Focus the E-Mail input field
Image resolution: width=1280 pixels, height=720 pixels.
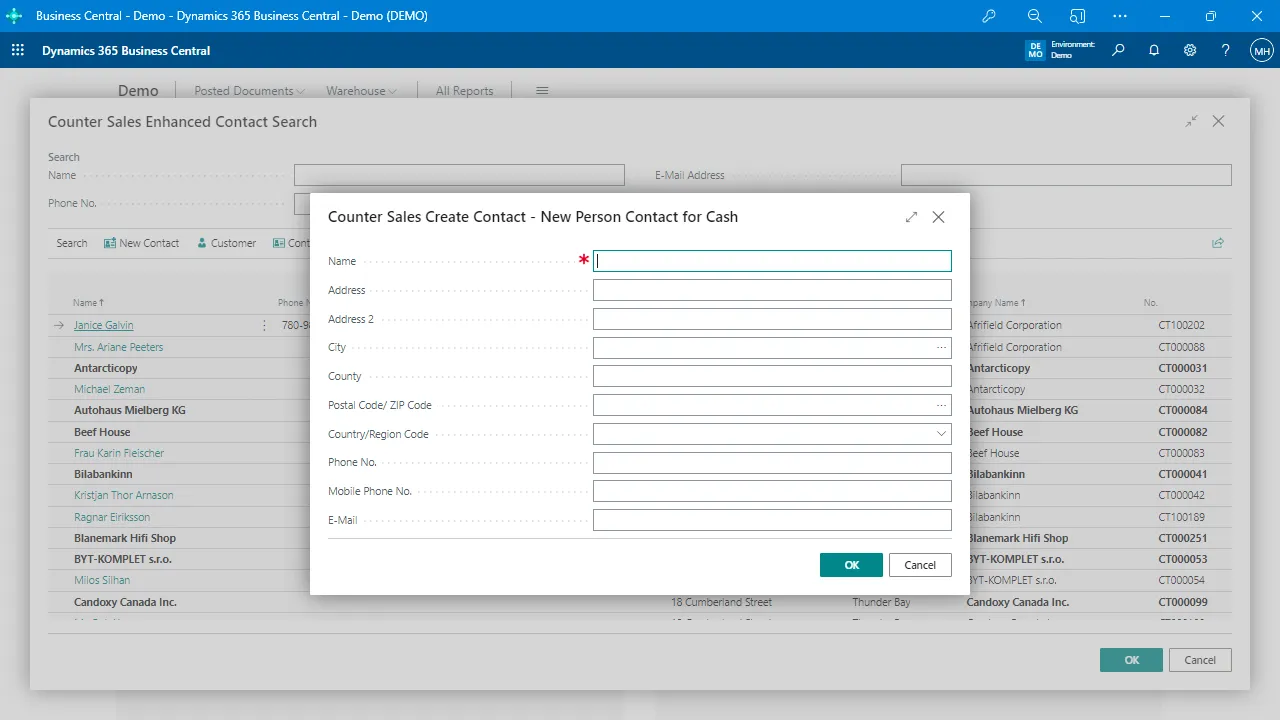point(771,521)
